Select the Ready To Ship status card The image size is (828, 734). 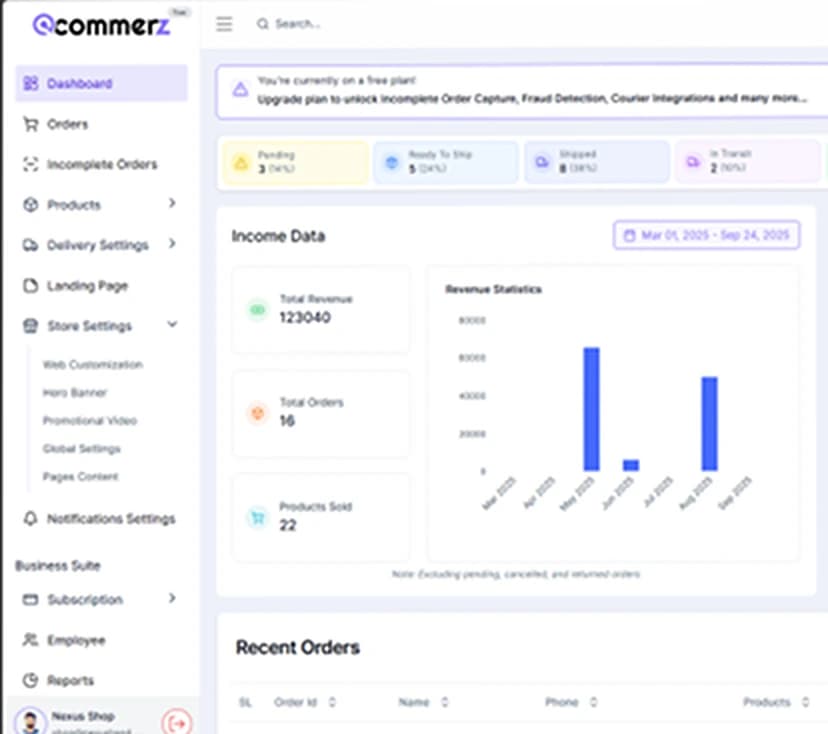pos(446,162)
